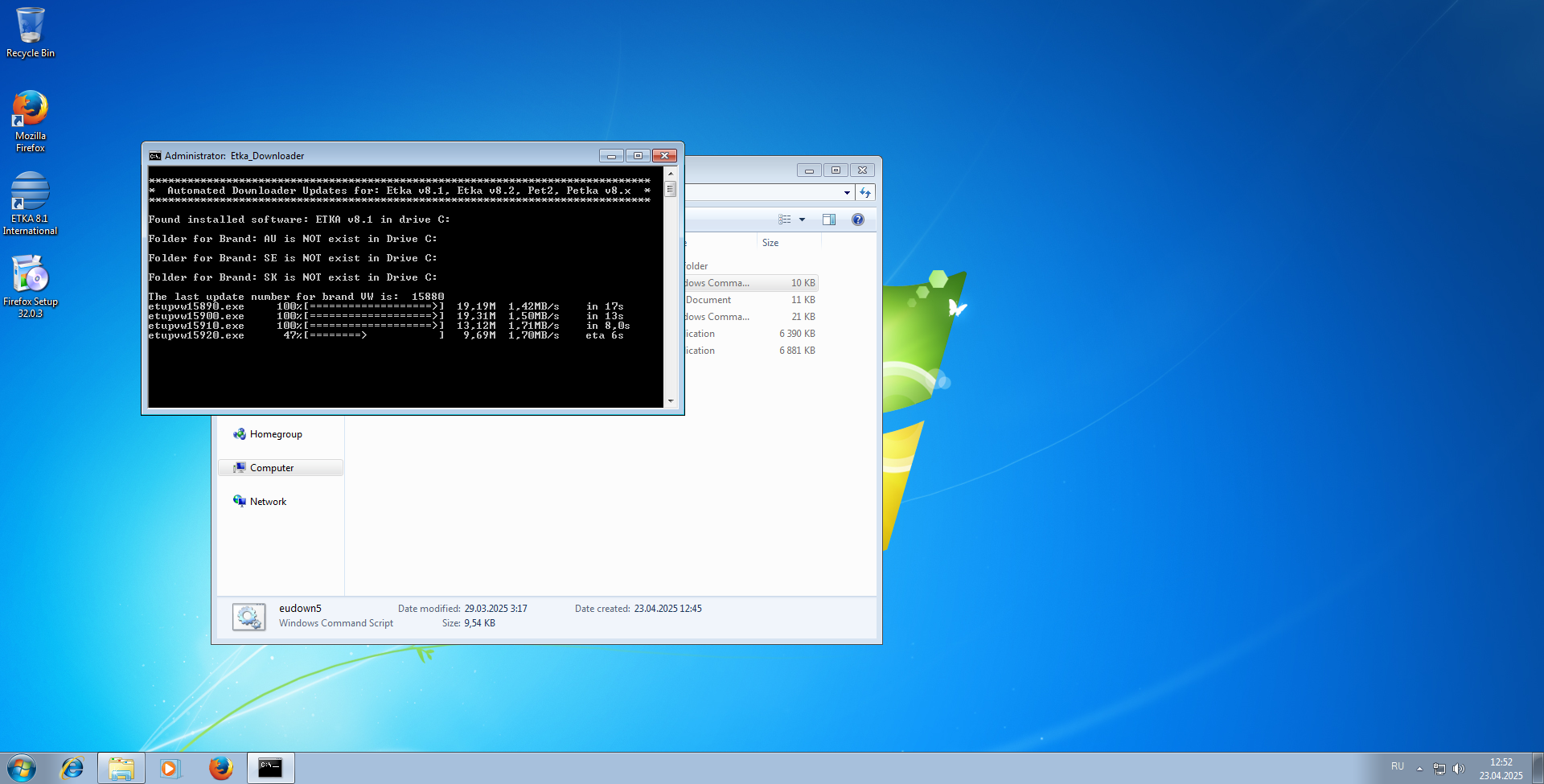1544x784 pixels.
Task: Click the date modified value 29.03.2025 3:17
Action: 495,609
